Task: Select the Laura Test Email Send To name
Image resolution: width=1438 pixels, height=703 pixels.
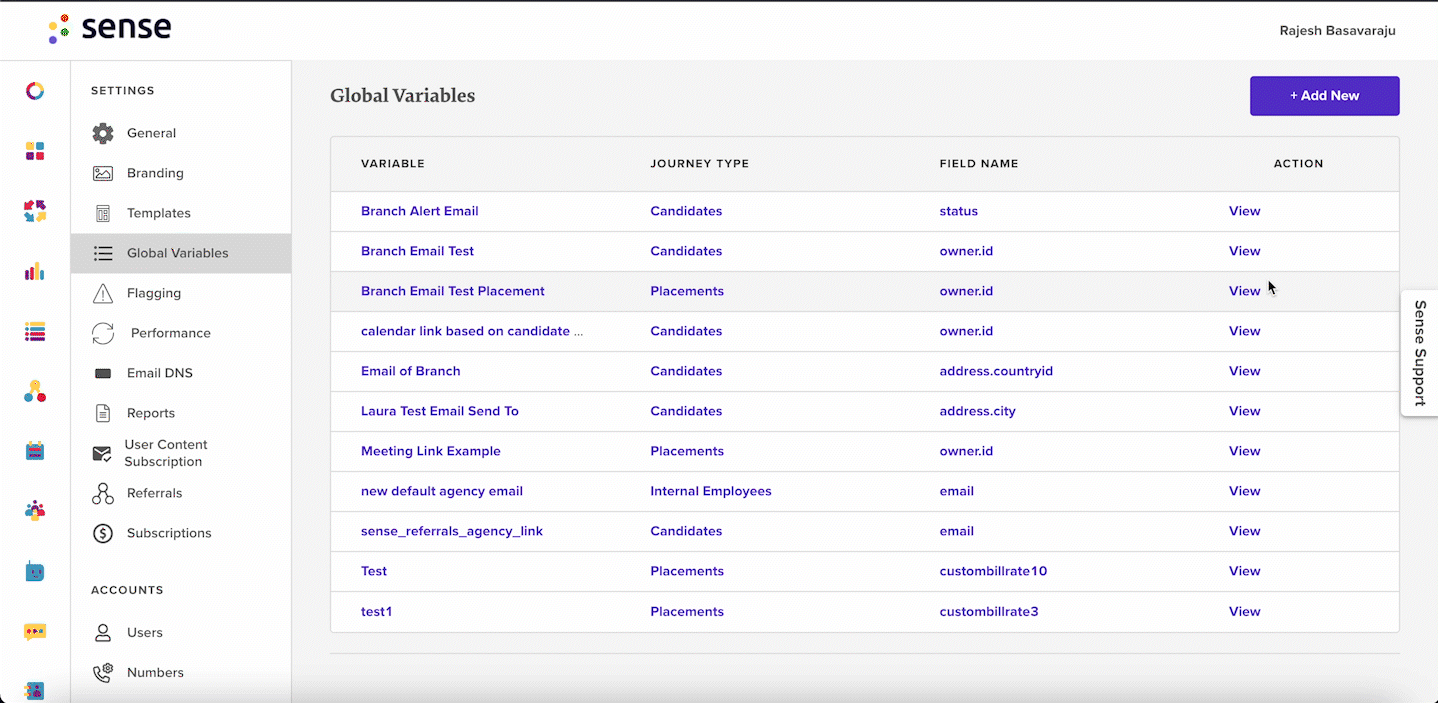Action: point(439,411)
